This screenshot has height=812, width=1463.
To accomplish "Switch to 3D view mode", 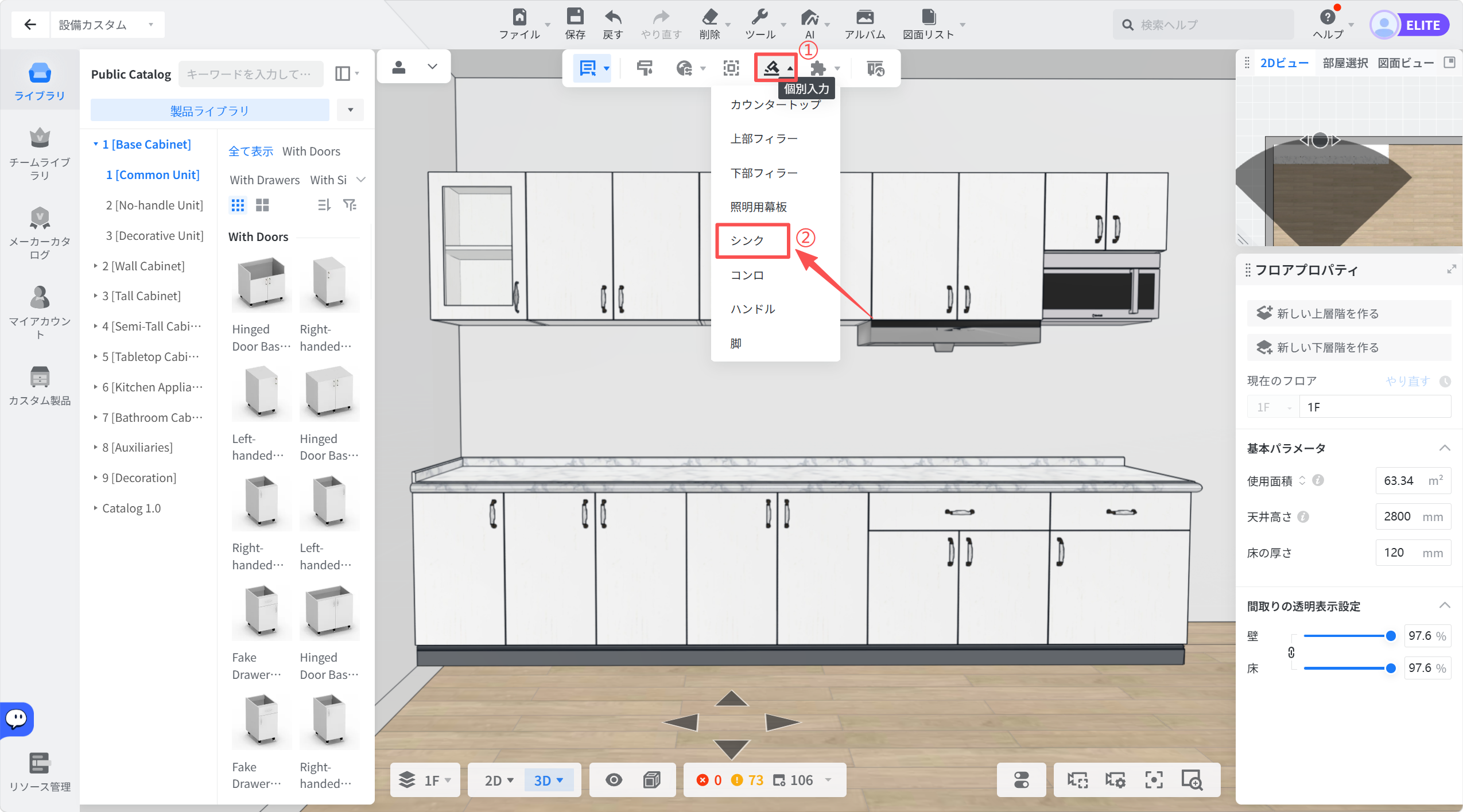I will [549, 780].
